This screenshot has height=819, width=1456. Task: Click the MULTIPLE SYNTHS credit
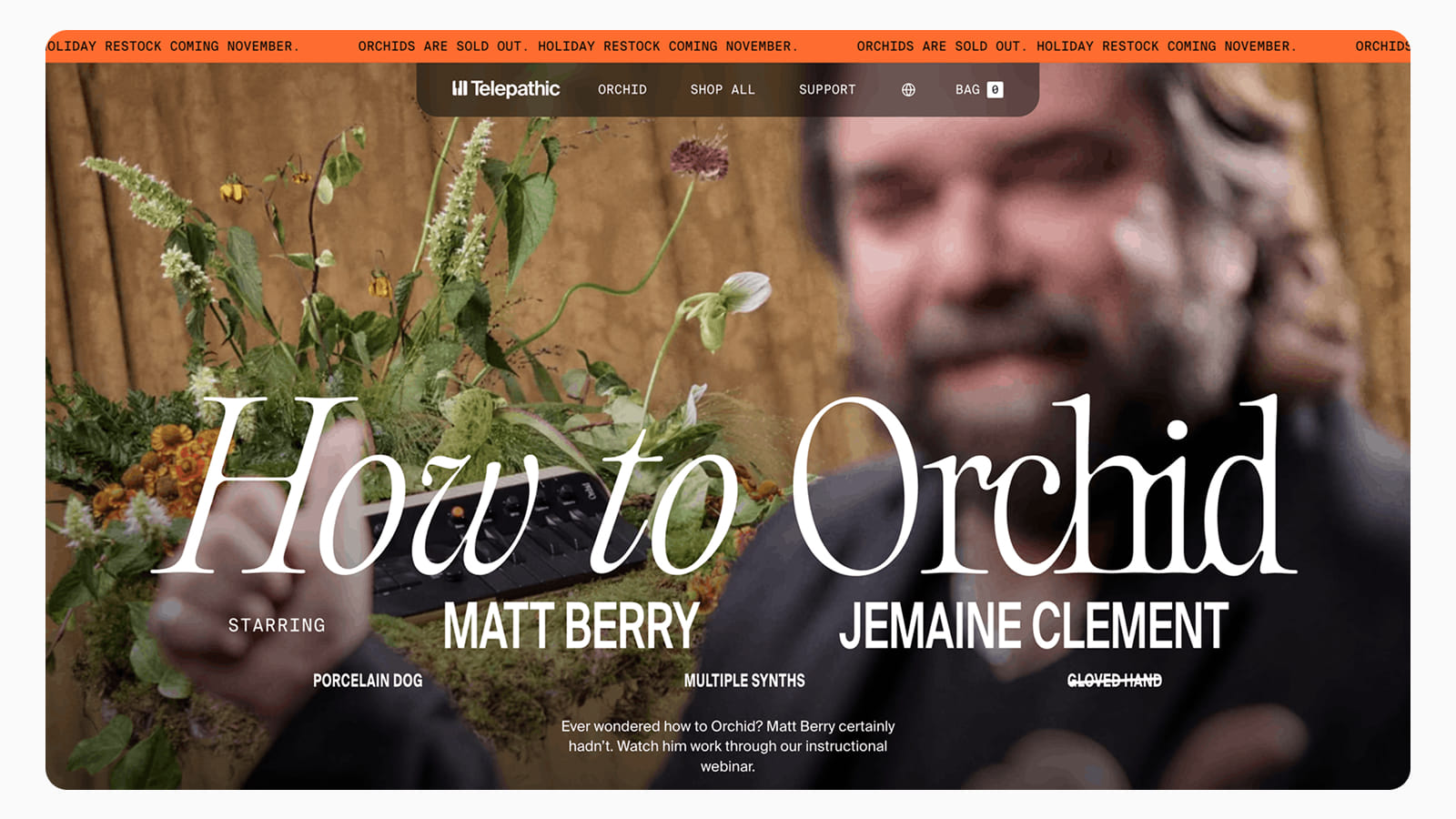[x=744, y=681]
